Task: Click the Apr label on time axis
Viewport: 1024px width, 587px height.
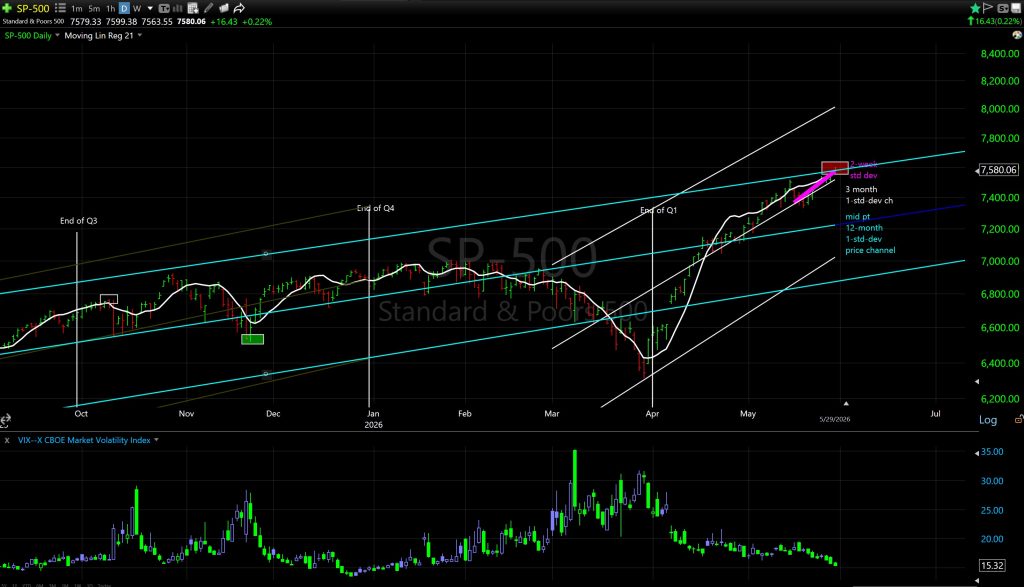Action: tap(652, 413)
